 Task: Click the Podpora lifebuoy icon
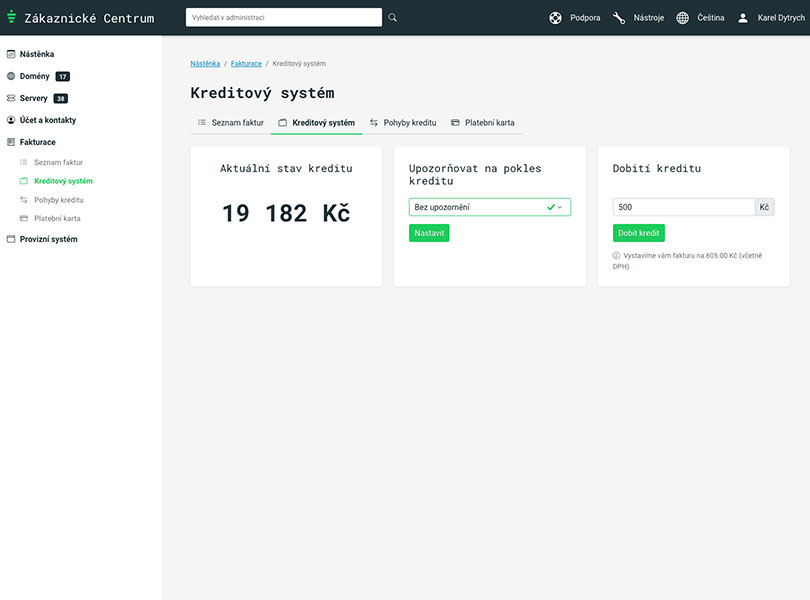pos(555,18)
